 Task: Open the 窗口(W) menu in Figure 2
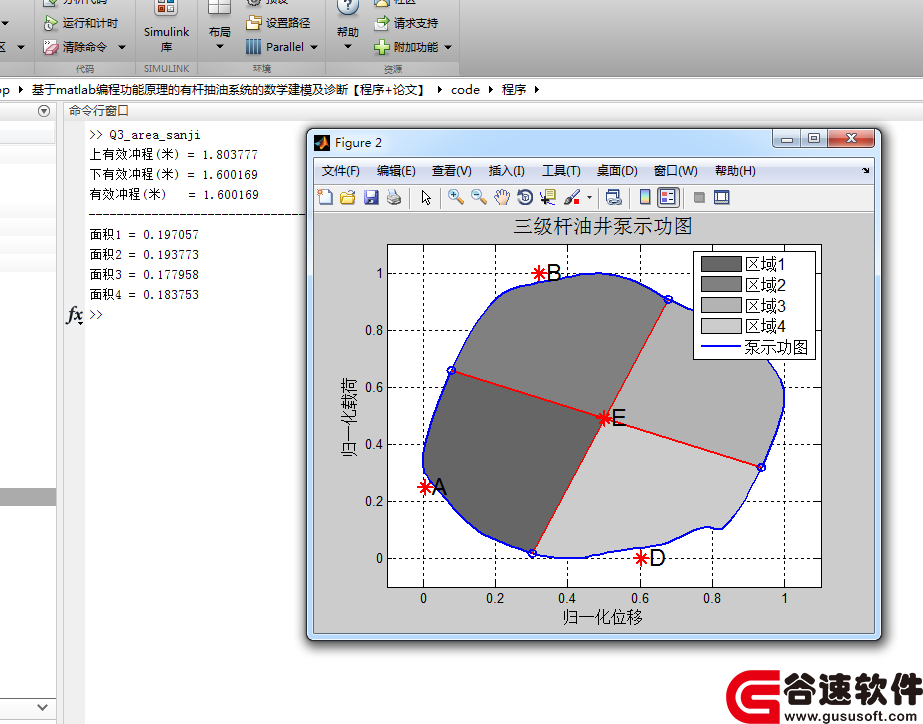(x=676, y=171)
